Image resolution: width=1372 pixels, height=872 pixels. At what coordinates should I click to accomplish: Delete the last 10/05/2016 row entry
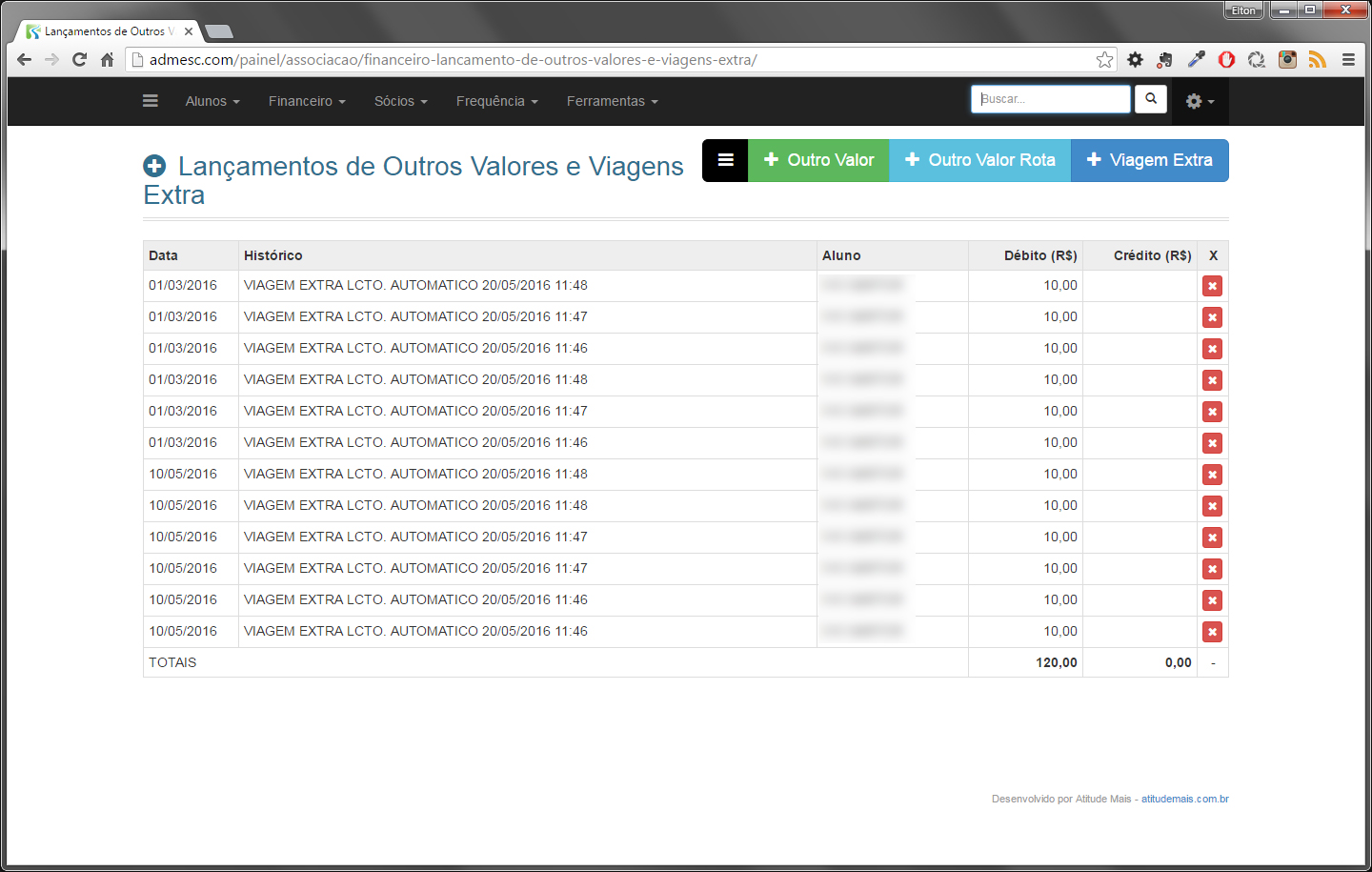pyautogui.click(x=1212, y=632)
